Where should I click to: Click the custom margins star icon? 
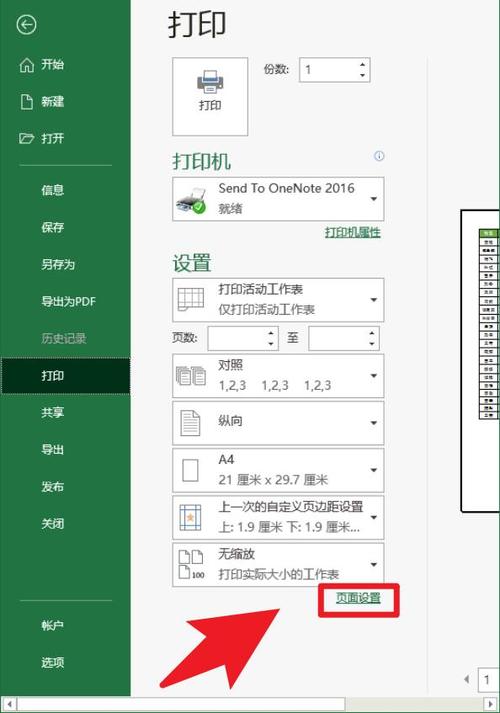pos(190,517)
